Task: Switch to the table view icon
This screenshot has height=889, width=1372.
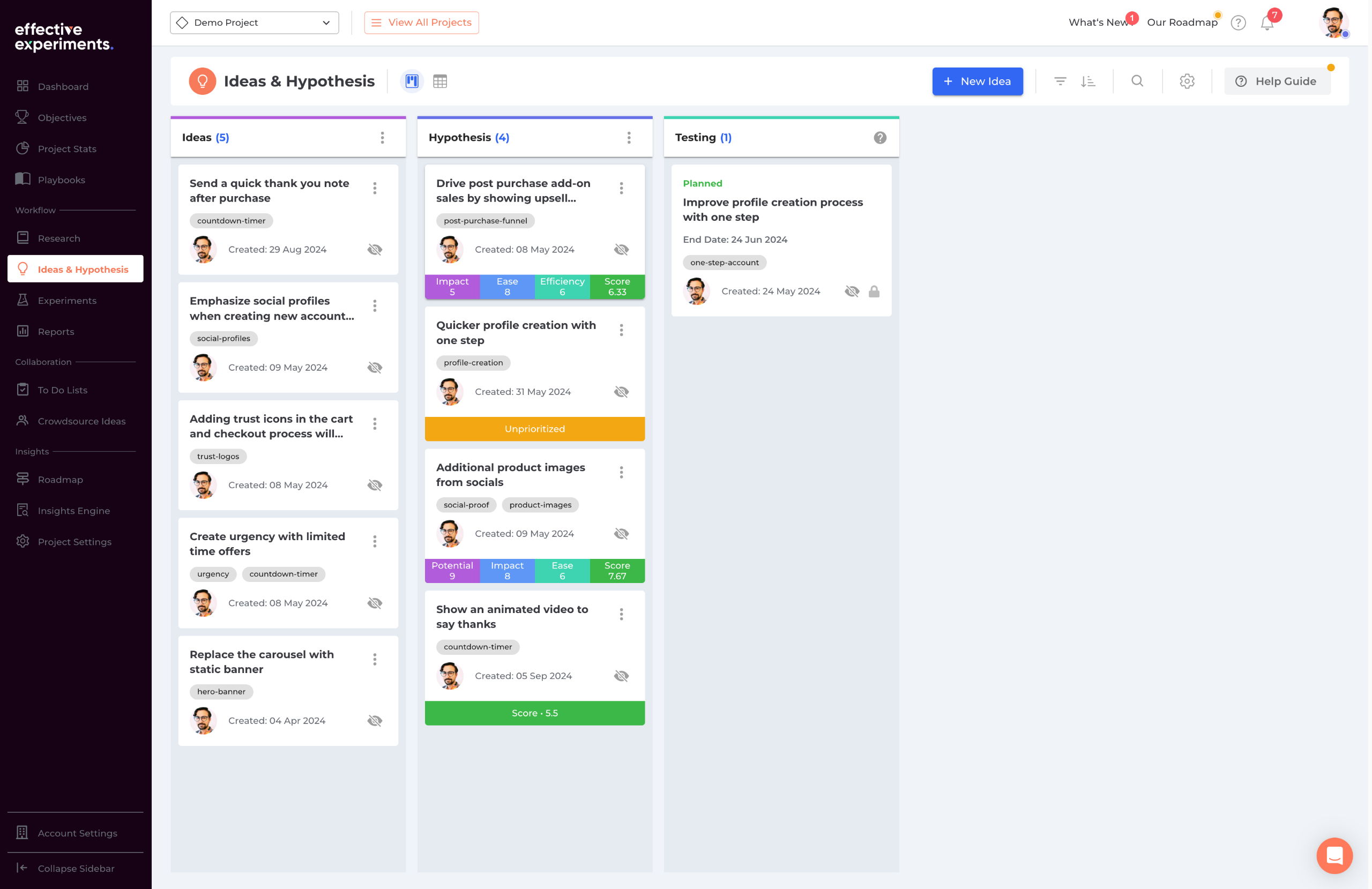Action: (440, 81)
